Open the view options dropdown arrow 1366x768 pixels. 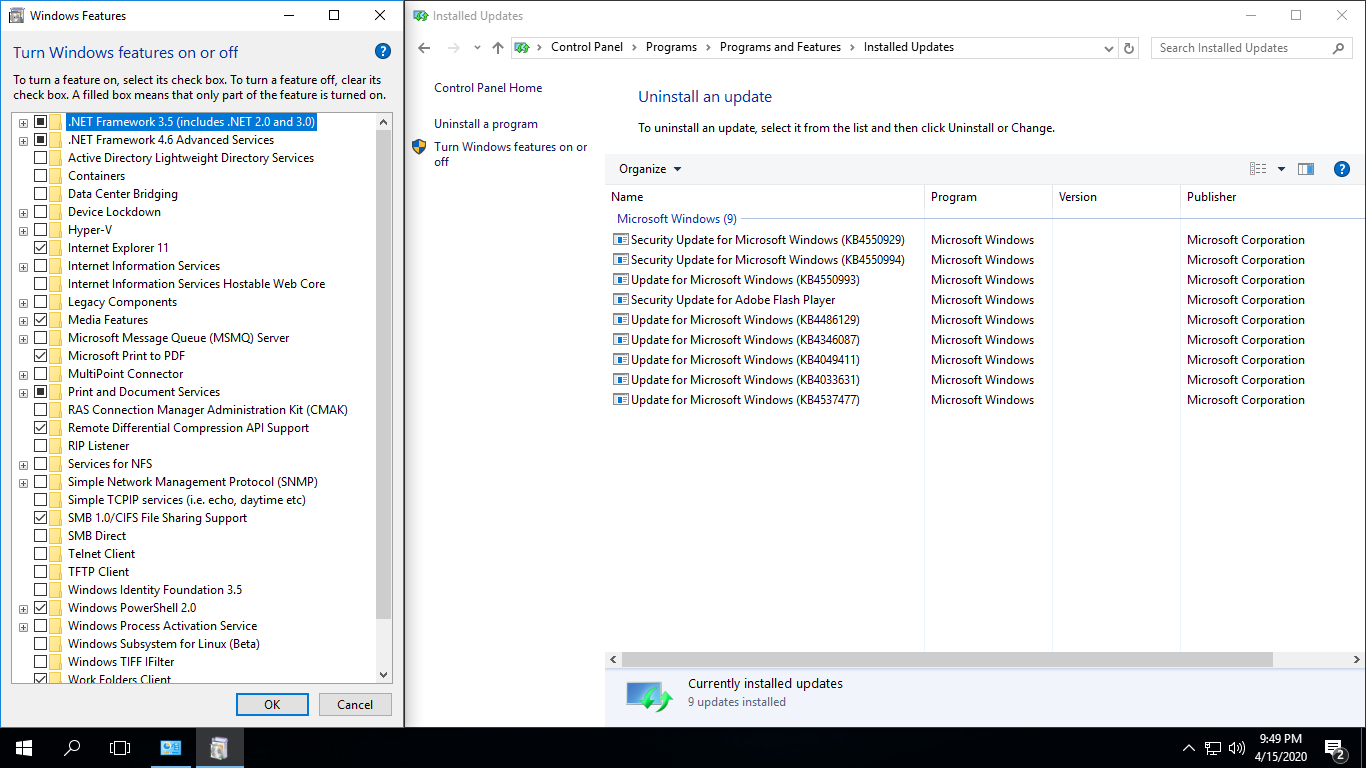pos(1281,169)
